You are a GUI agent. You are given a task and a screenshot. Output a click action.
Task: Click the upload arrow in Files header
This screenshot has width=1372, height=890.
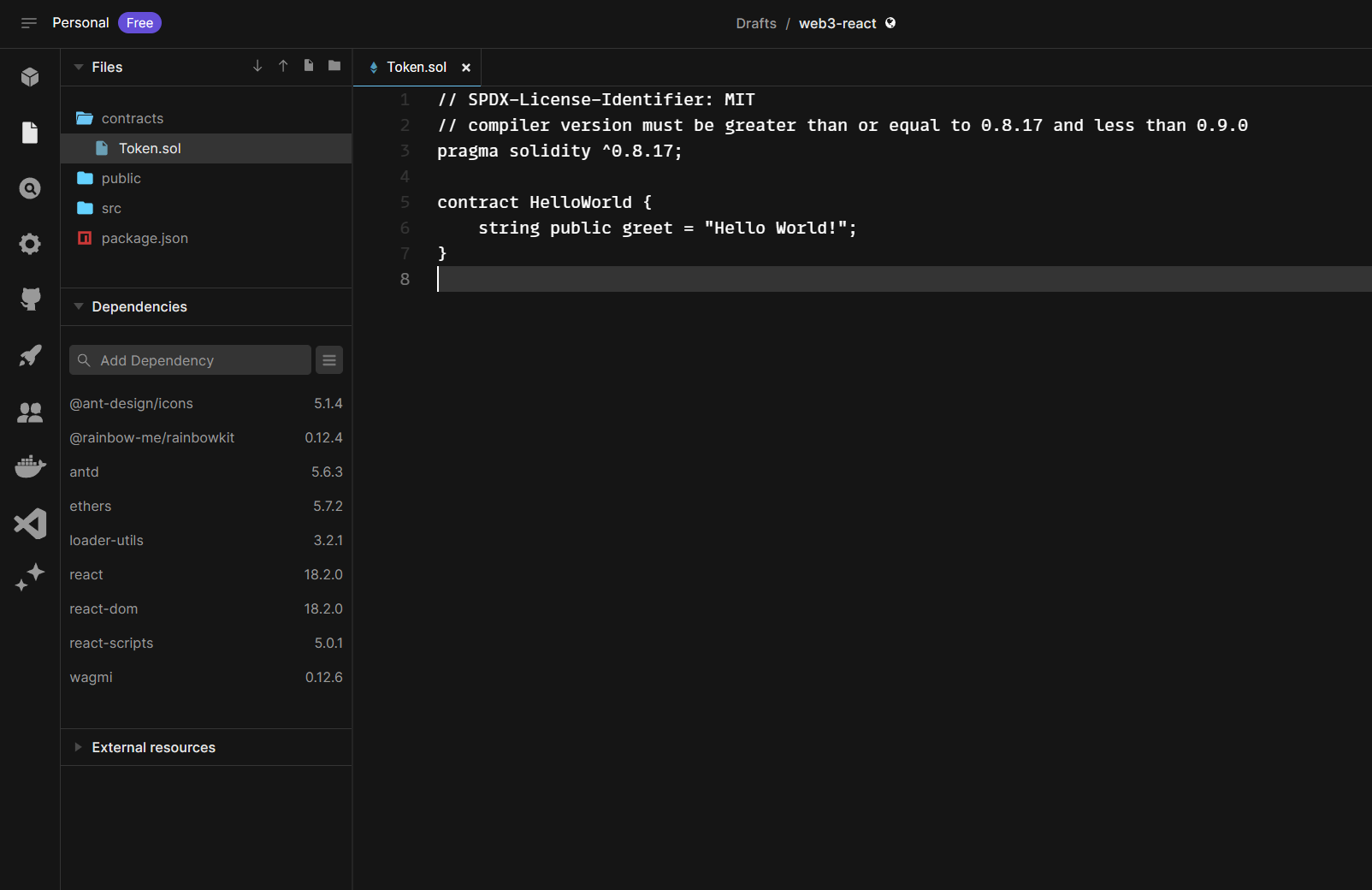pyautogui.click(x=283, y=66)
